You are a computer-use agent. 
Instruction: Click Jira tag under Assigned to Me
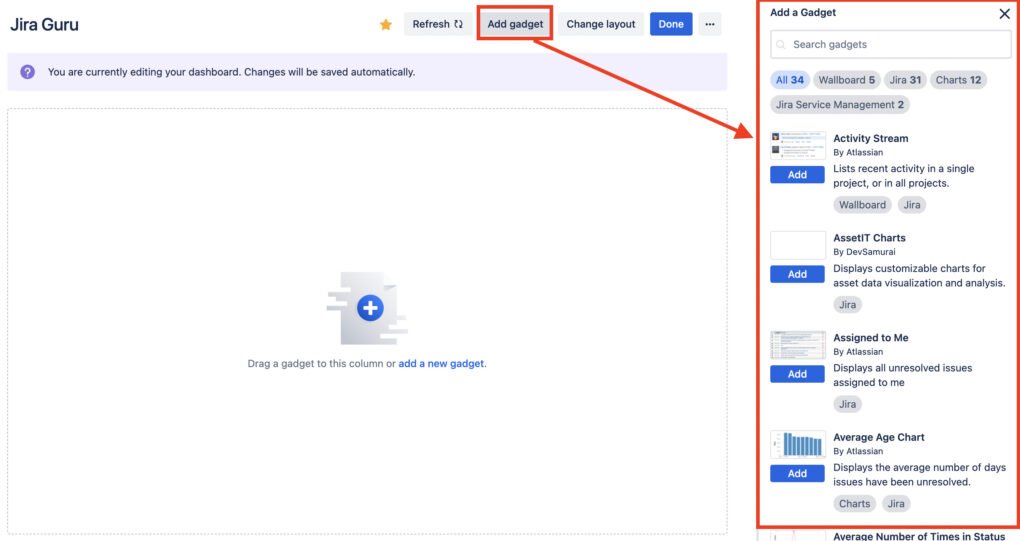[847, 404]
